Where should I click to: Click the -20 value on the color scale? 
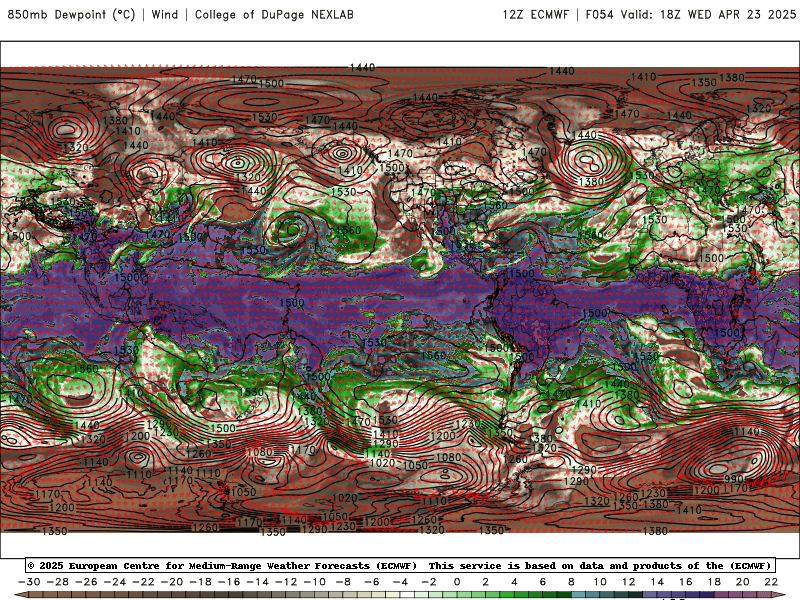tap(172, 582)
